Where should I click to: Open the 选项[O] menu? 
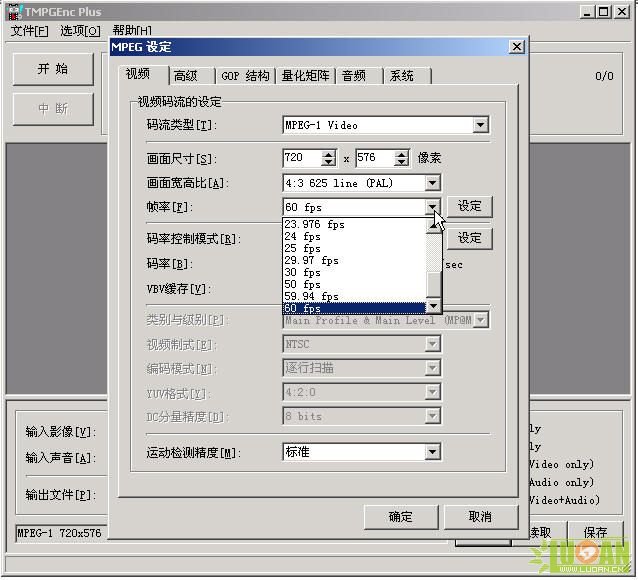[x=80, y=31]
